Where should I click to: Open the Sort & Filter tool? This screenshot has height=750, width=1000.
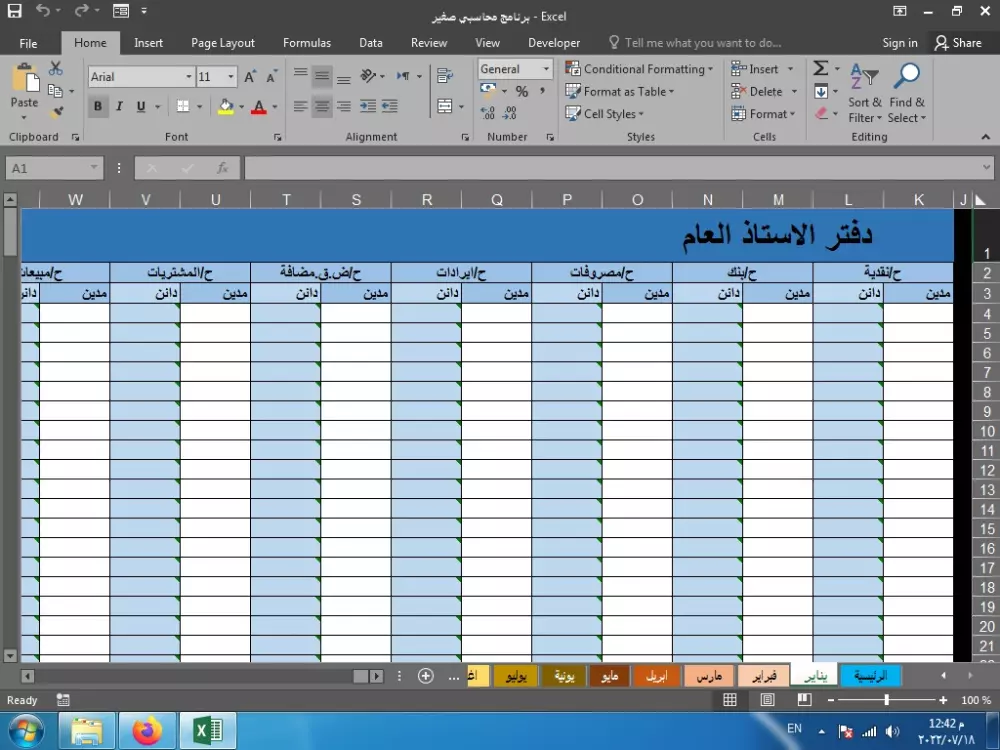[864, 95]
